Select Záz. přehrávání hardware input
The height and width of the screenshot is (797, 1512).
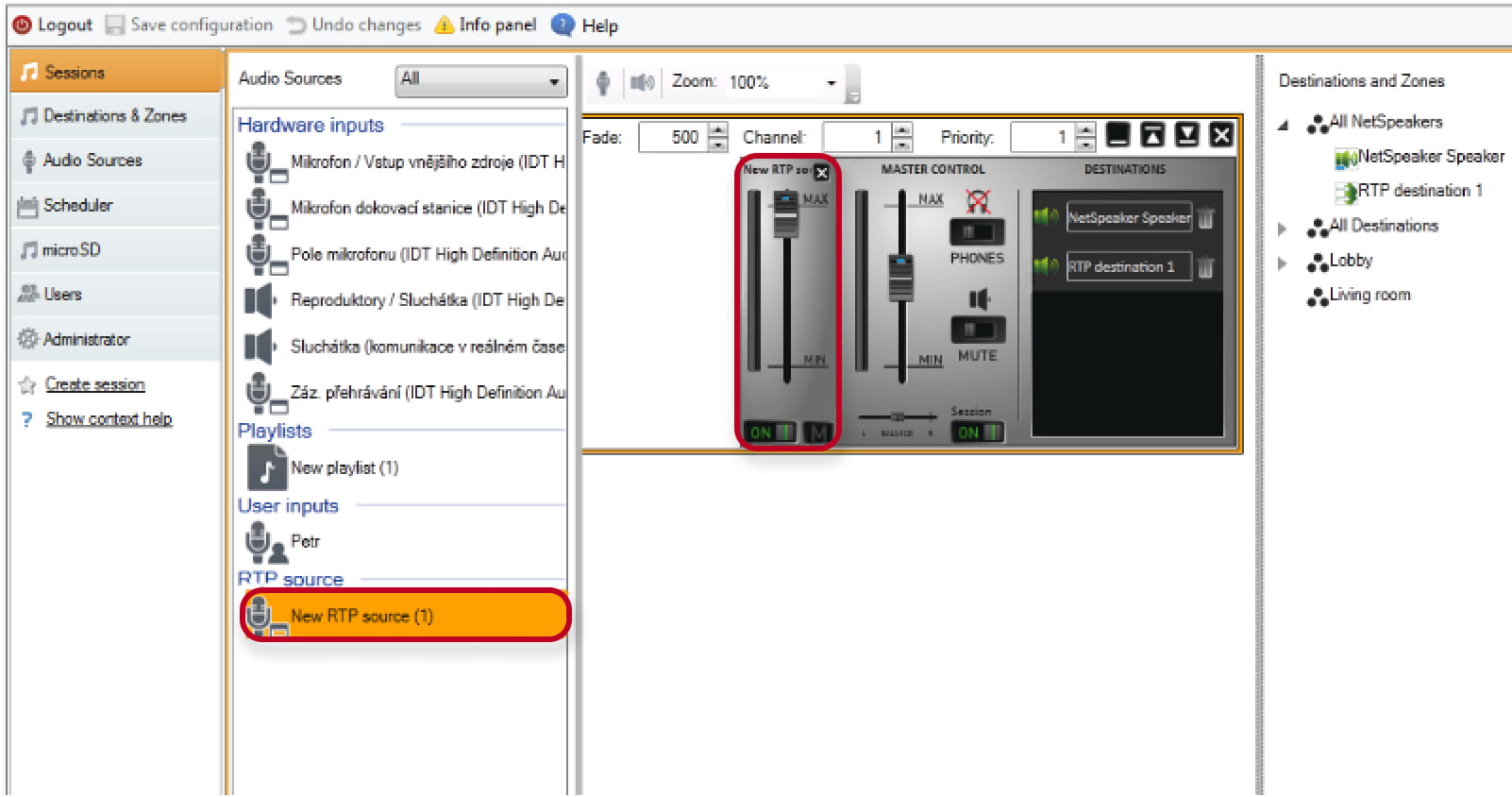click(x=405, y=393)
